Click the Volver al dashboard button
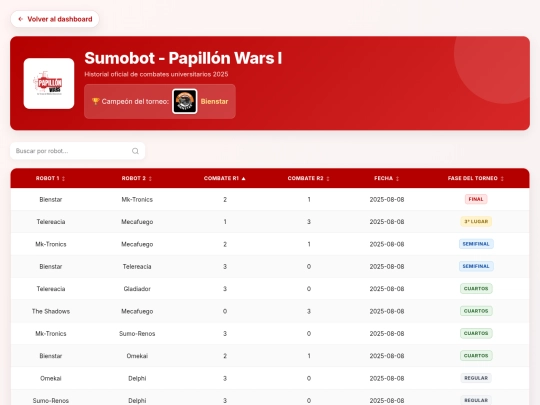540x405 pixels. click(x=55, y=19)
